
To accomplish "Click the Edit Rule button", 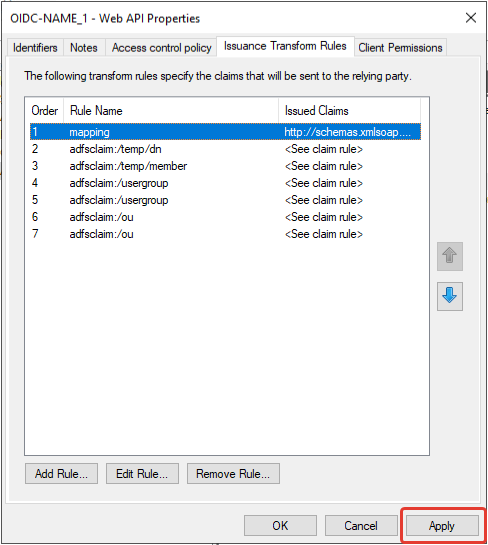I will point(142,473).
